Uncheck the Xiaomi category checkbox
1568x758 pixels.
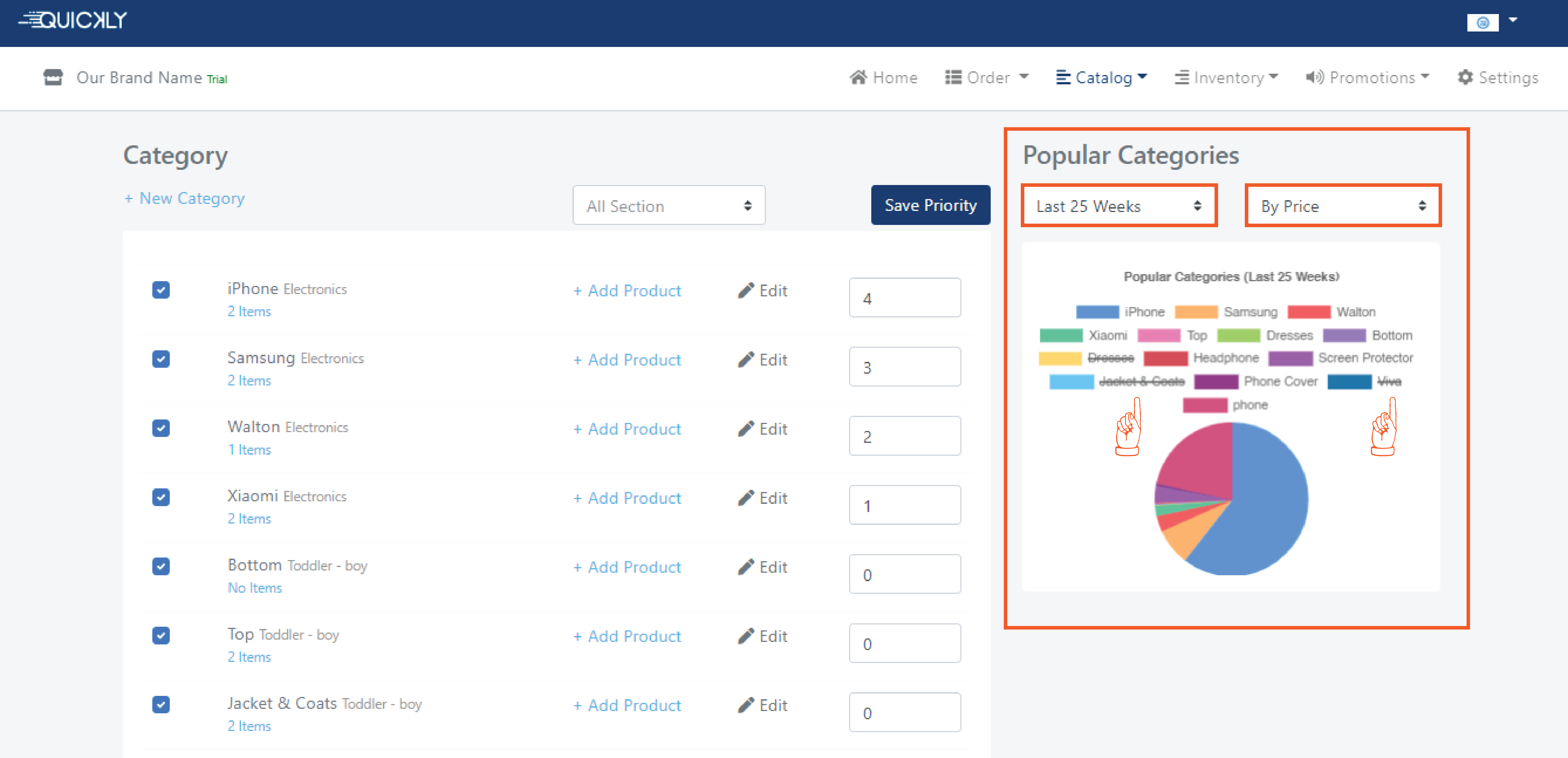point(161,497)
